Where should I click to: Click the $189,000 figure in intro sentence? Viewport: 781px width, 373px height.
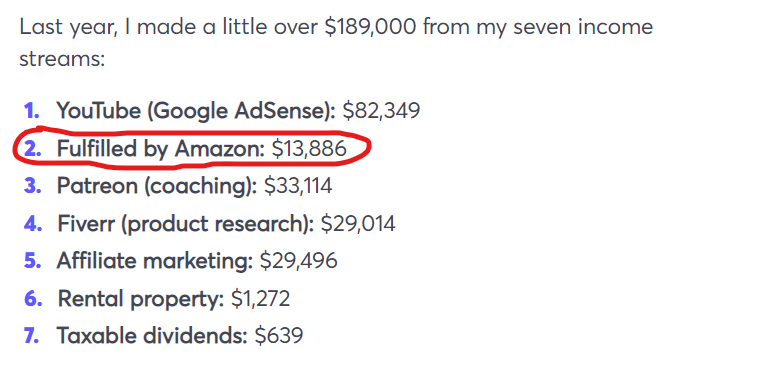[370, 28]
